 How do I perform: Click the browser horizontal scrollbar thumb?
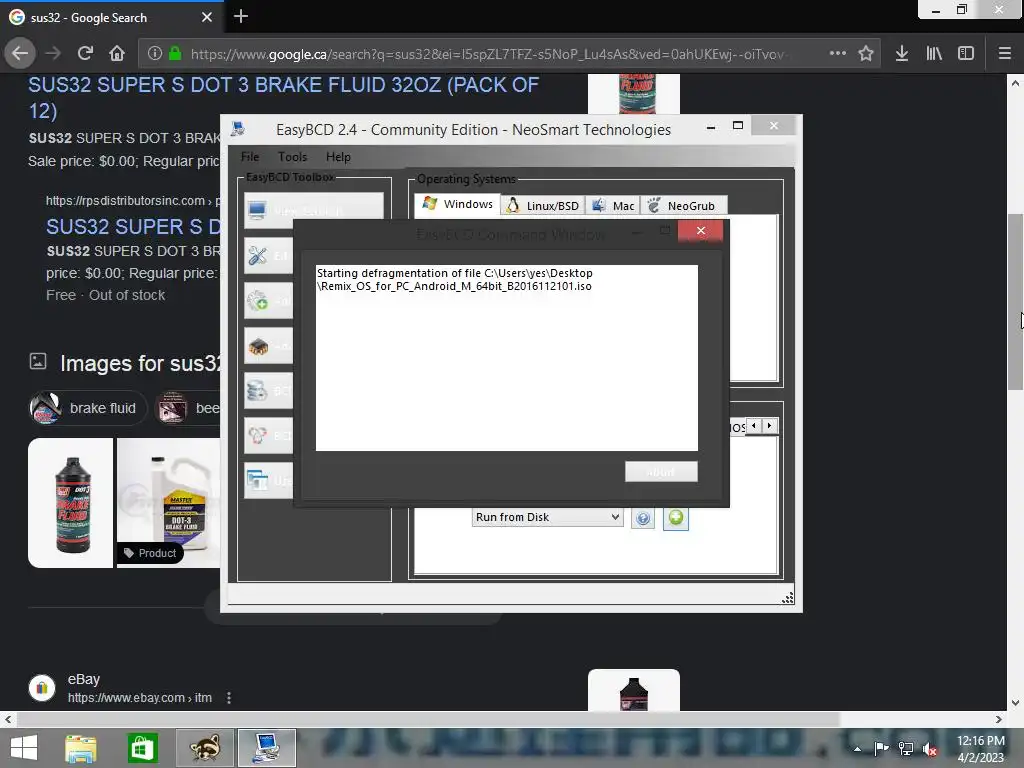click(428, 720)
